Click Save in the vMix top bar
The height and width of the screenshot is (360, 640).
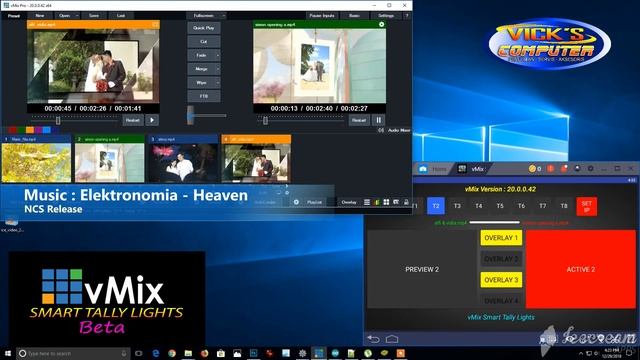(94, 16)
